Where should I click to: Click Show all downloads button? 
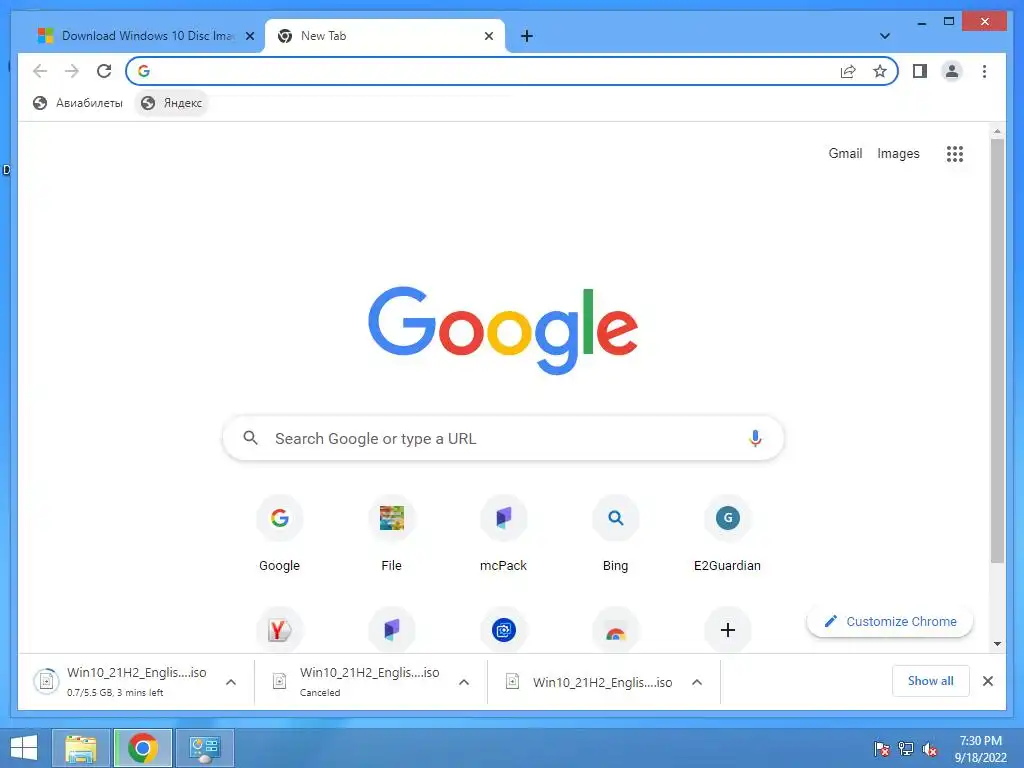click(931, 681)
